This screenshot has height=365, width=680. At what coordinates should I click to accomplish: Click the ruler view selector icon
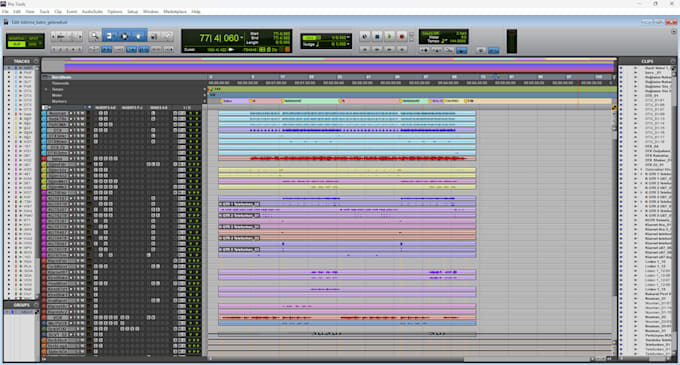pyautogui.click(x=45, y=77)
